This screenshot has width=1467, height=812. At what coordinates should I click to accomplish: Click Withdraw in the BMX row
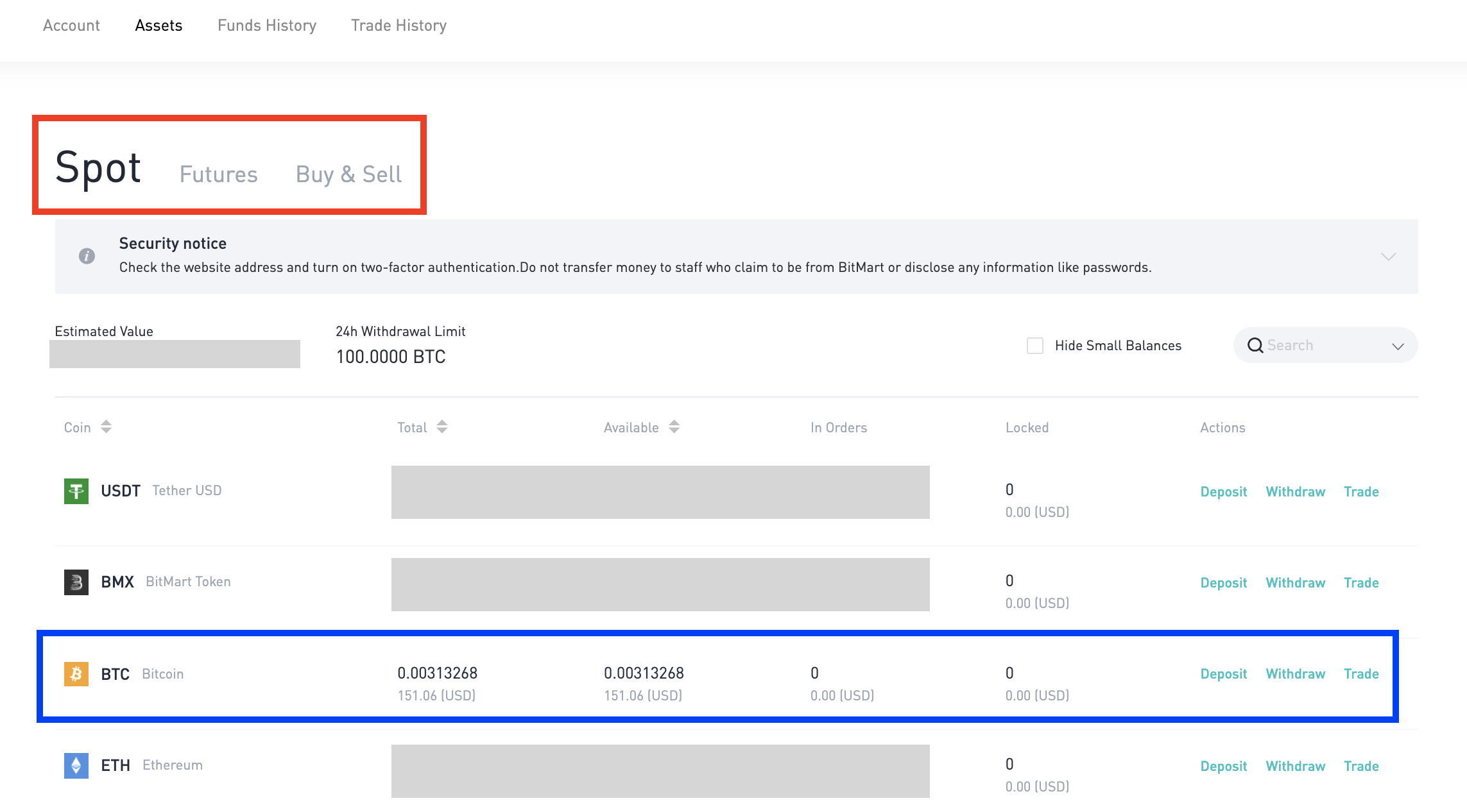[x=1296, y=583]
